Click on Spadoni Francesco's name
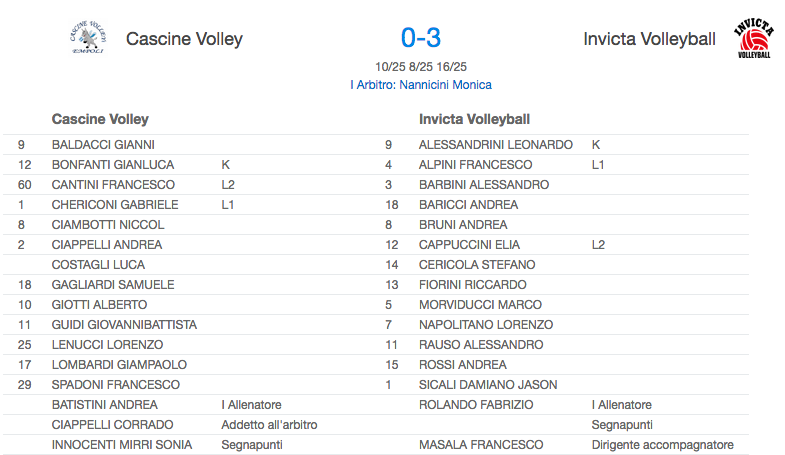The width and height of the screenshot is (785, 455). [x=115, y=385]
